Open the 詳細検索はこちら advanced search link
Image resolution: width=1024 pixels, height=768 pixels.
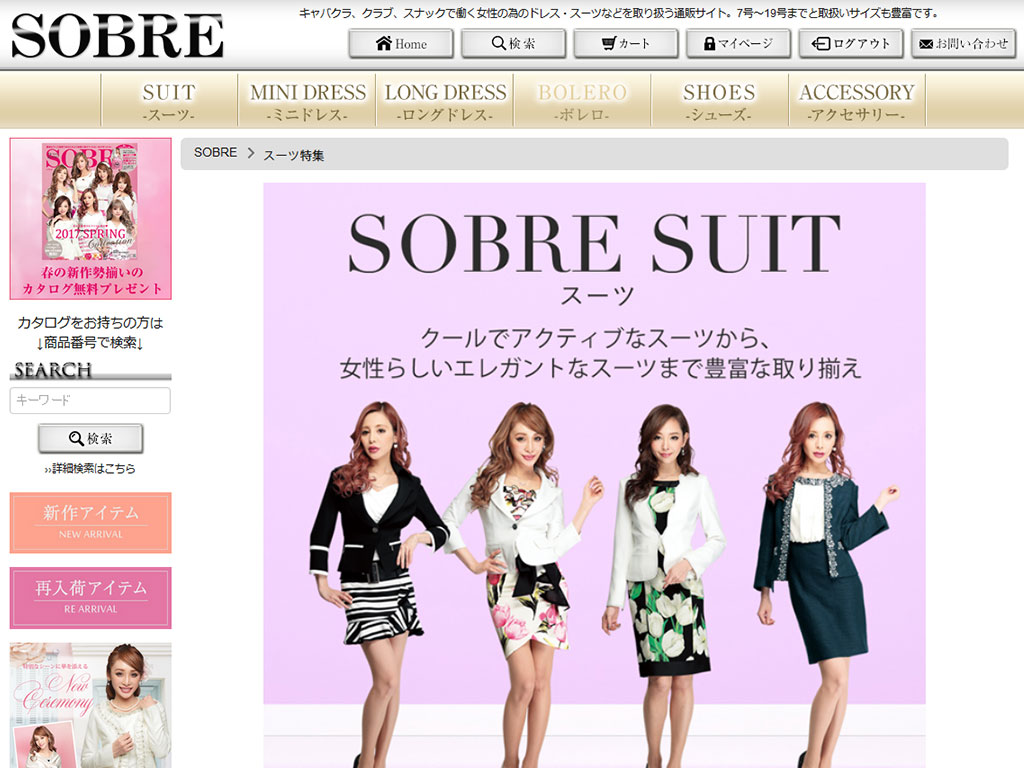90,468
